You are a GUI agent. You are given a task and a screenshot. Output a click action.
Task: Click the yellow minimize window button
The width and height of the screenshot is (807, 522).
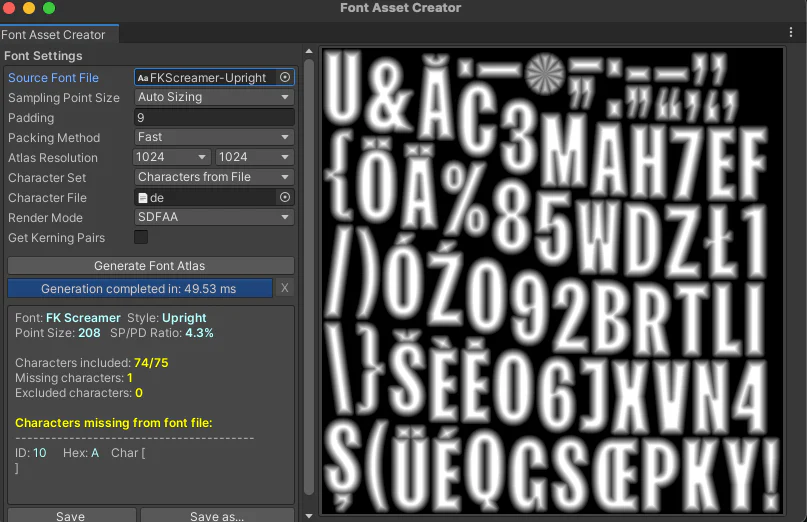click(29, 8)
